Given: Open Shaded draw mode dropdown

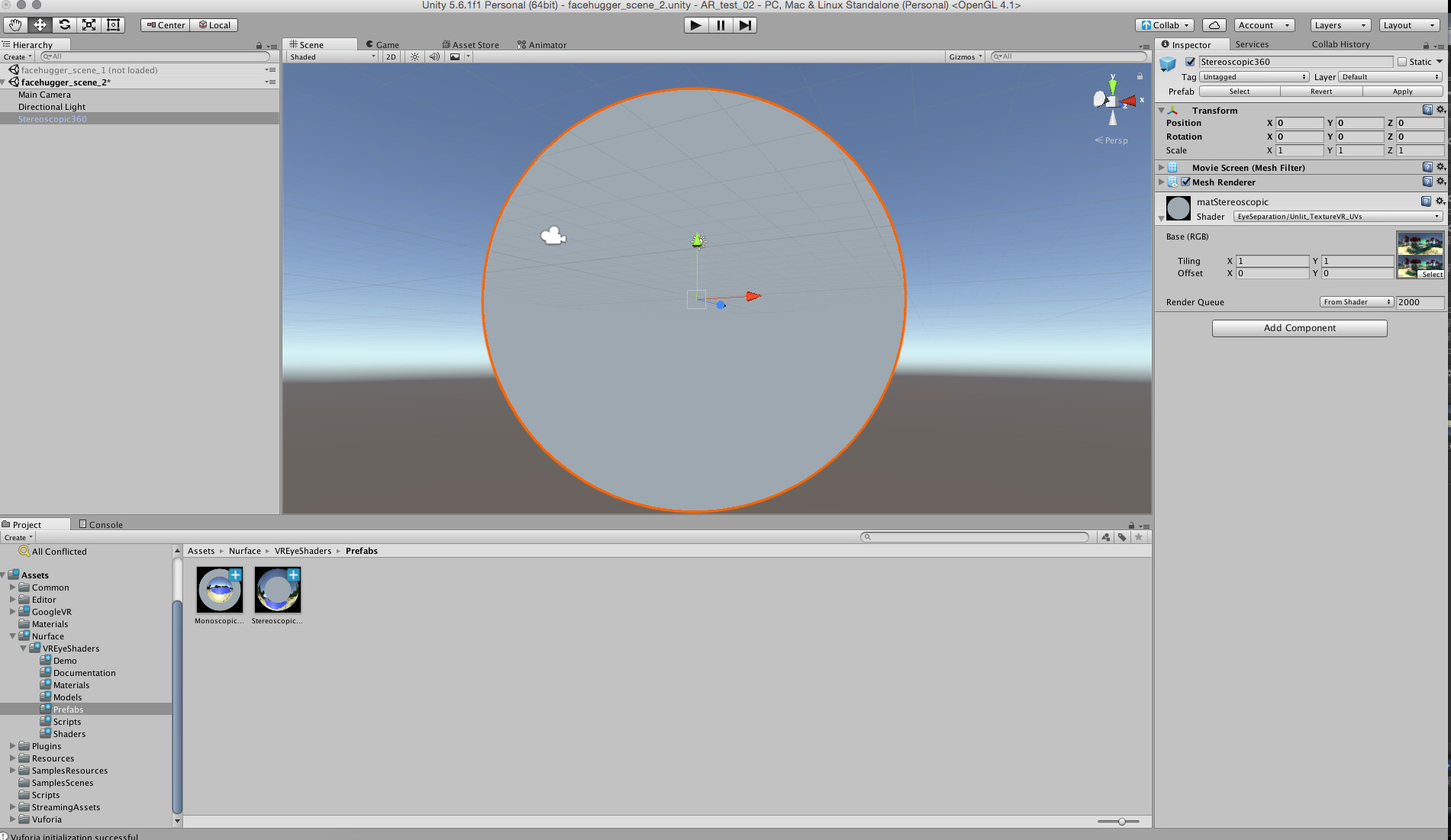Looking at the screenshot, I should point(333,56).
